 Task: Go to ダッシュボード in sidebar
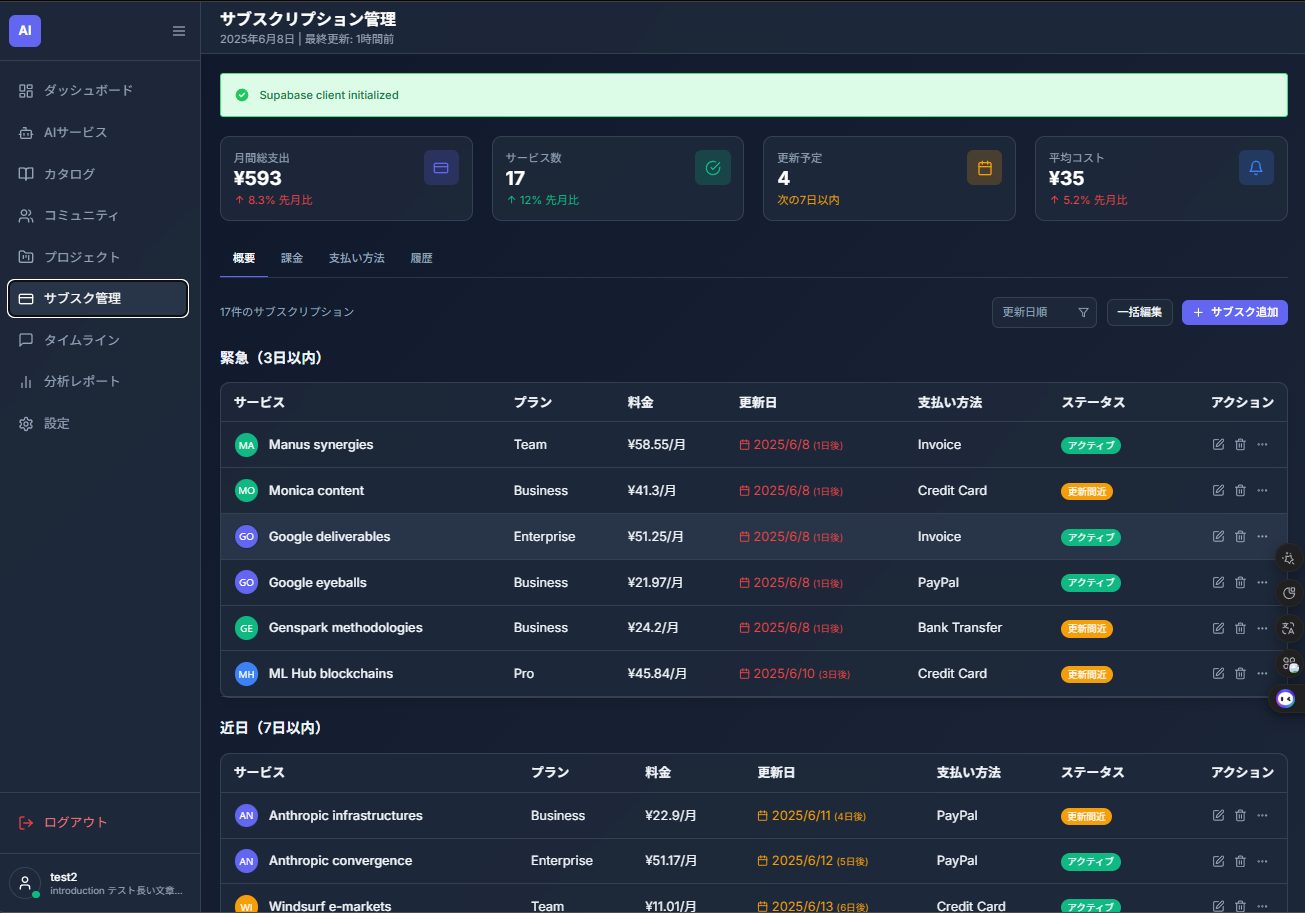tap(88, 91)
